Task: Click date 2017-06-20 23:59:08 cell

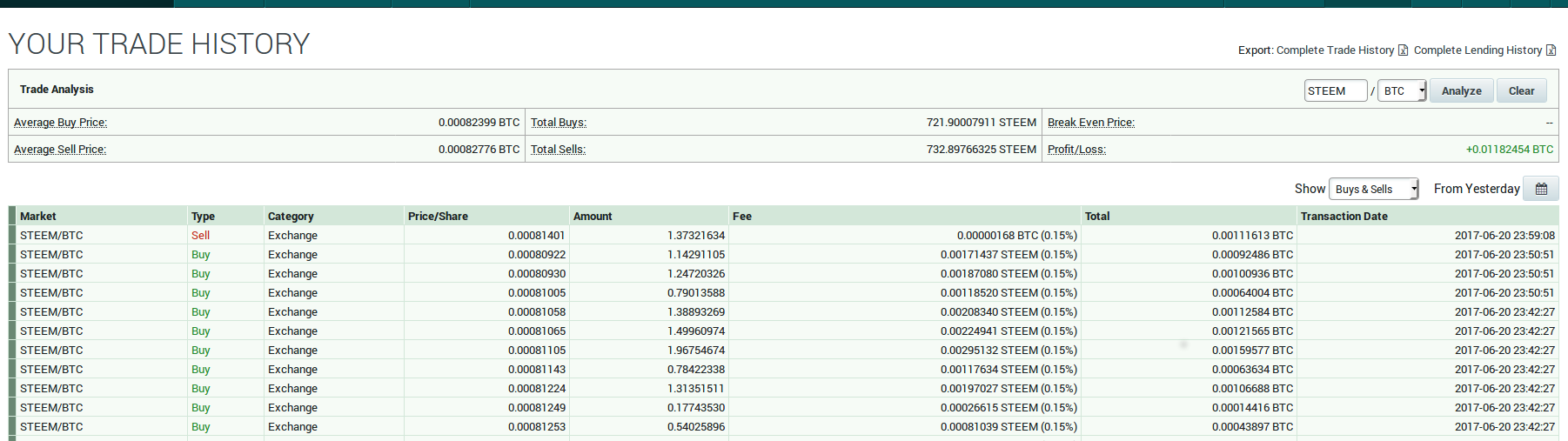Action: [1504, 236]
